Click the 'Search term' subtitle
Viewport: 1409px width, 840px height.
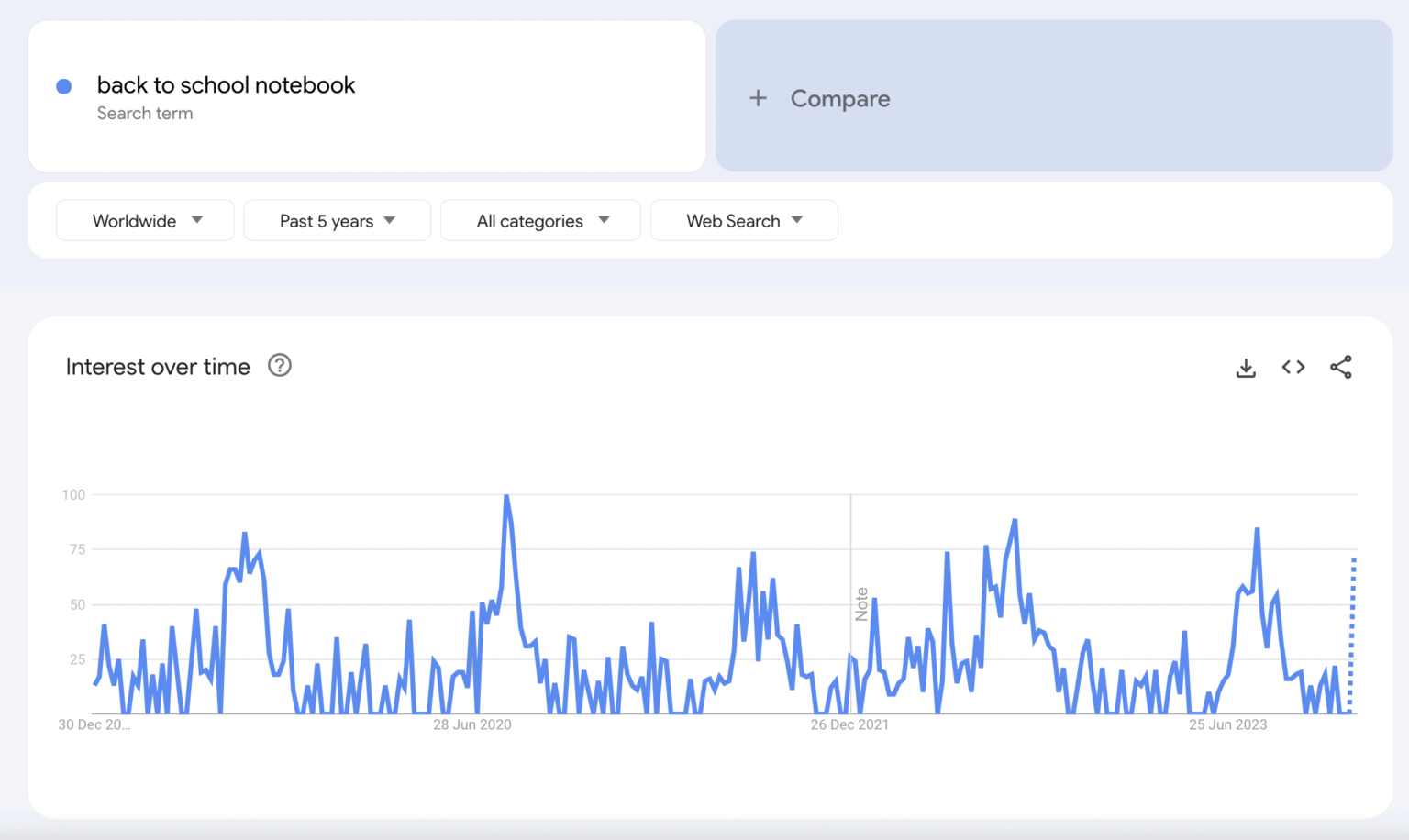[145, 114]
